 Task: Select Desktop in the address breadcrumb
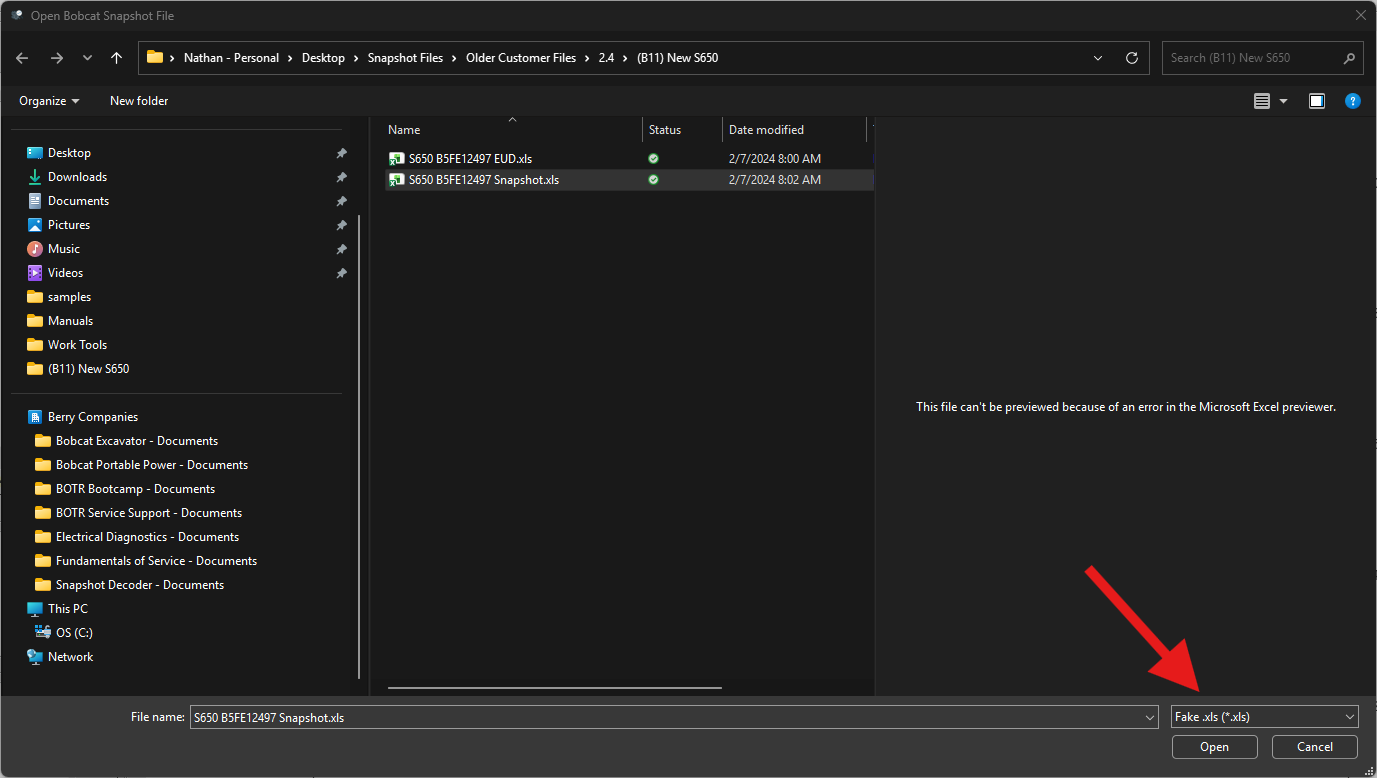[323, 58]
